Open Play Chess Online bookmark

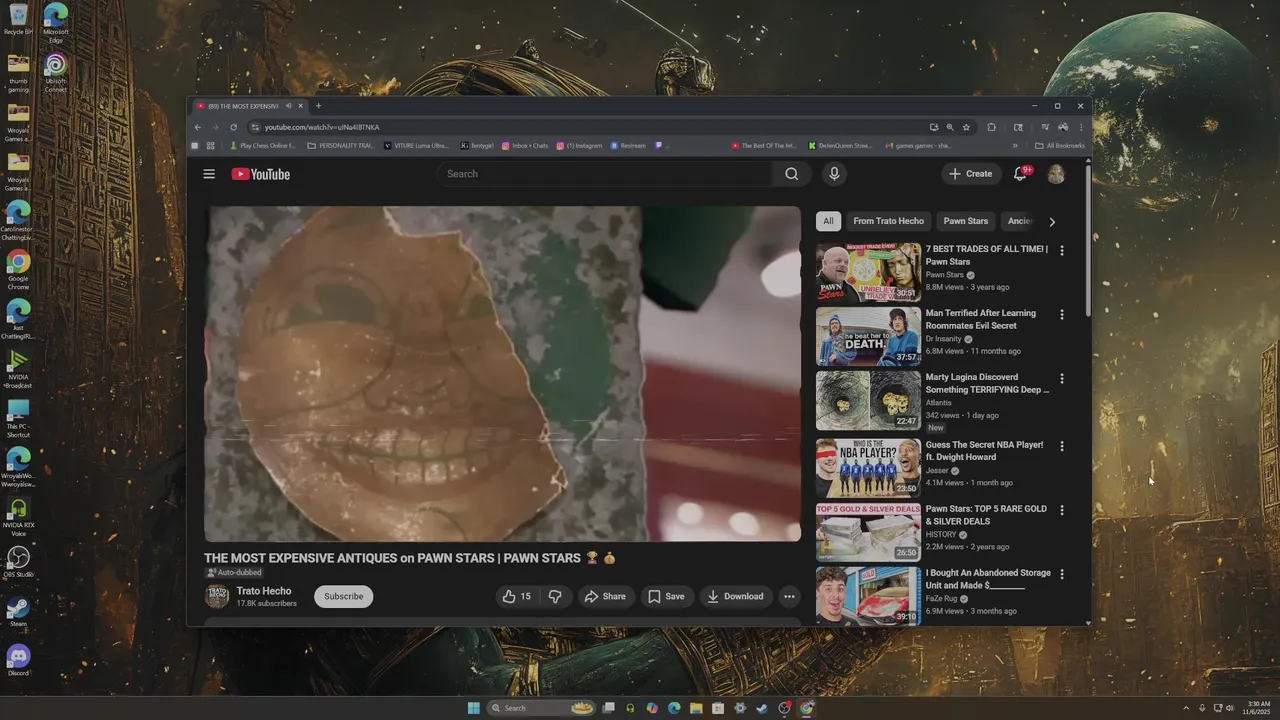[263, 146]
